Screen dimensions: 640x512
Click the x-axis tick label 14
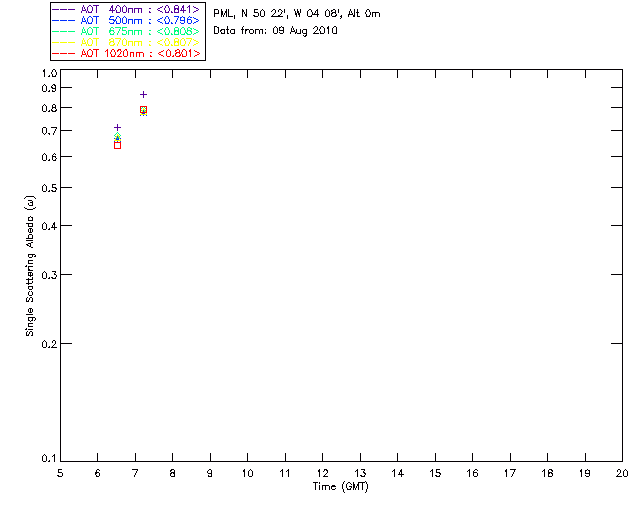(398, 473)
